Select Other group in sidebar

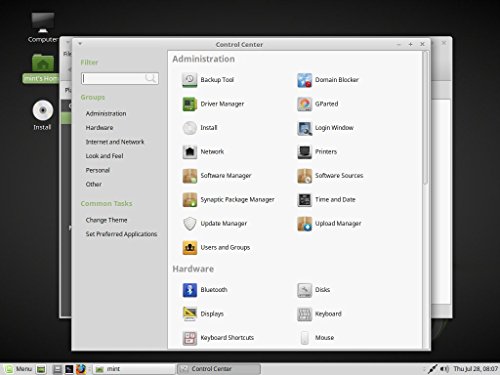94,184
